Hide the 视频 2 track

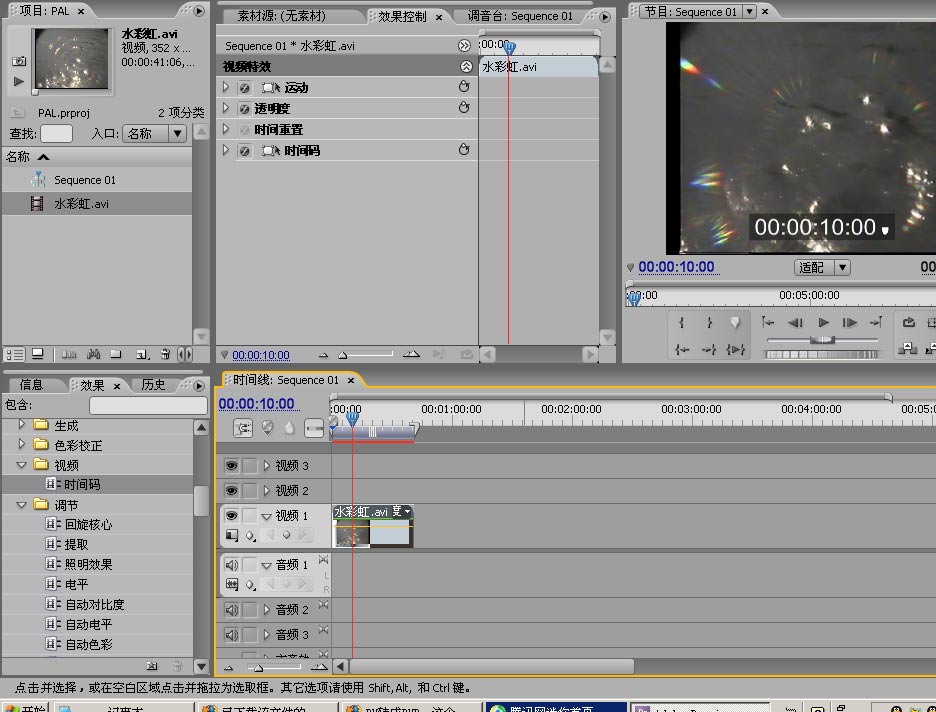232,491
